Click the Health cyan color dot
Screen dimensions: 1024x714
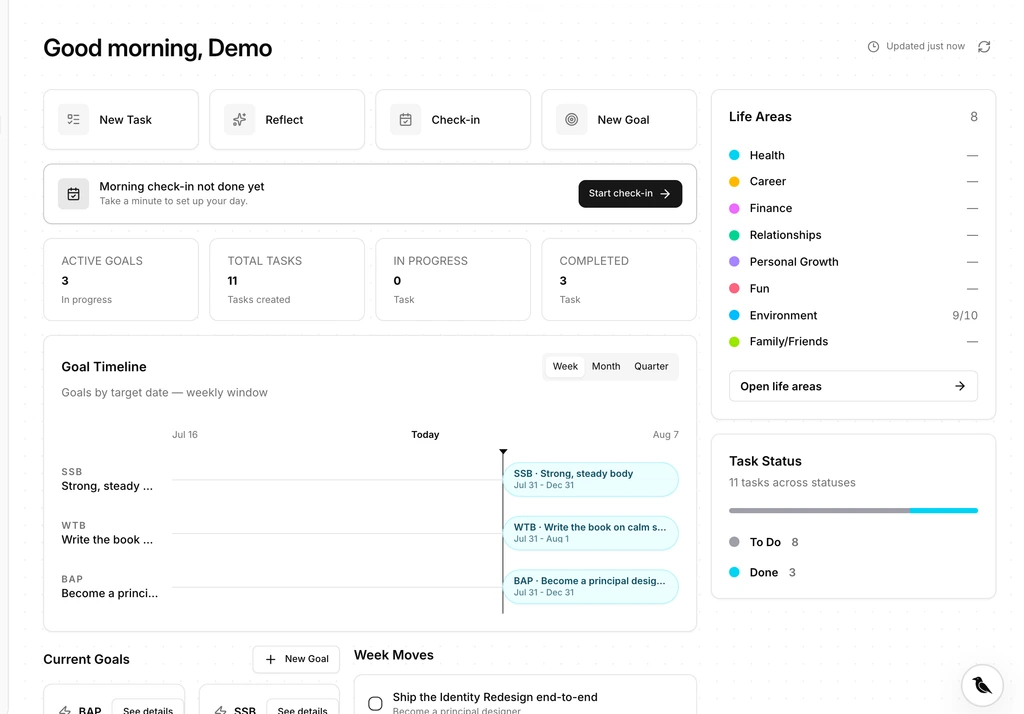(x=734, y=155)
